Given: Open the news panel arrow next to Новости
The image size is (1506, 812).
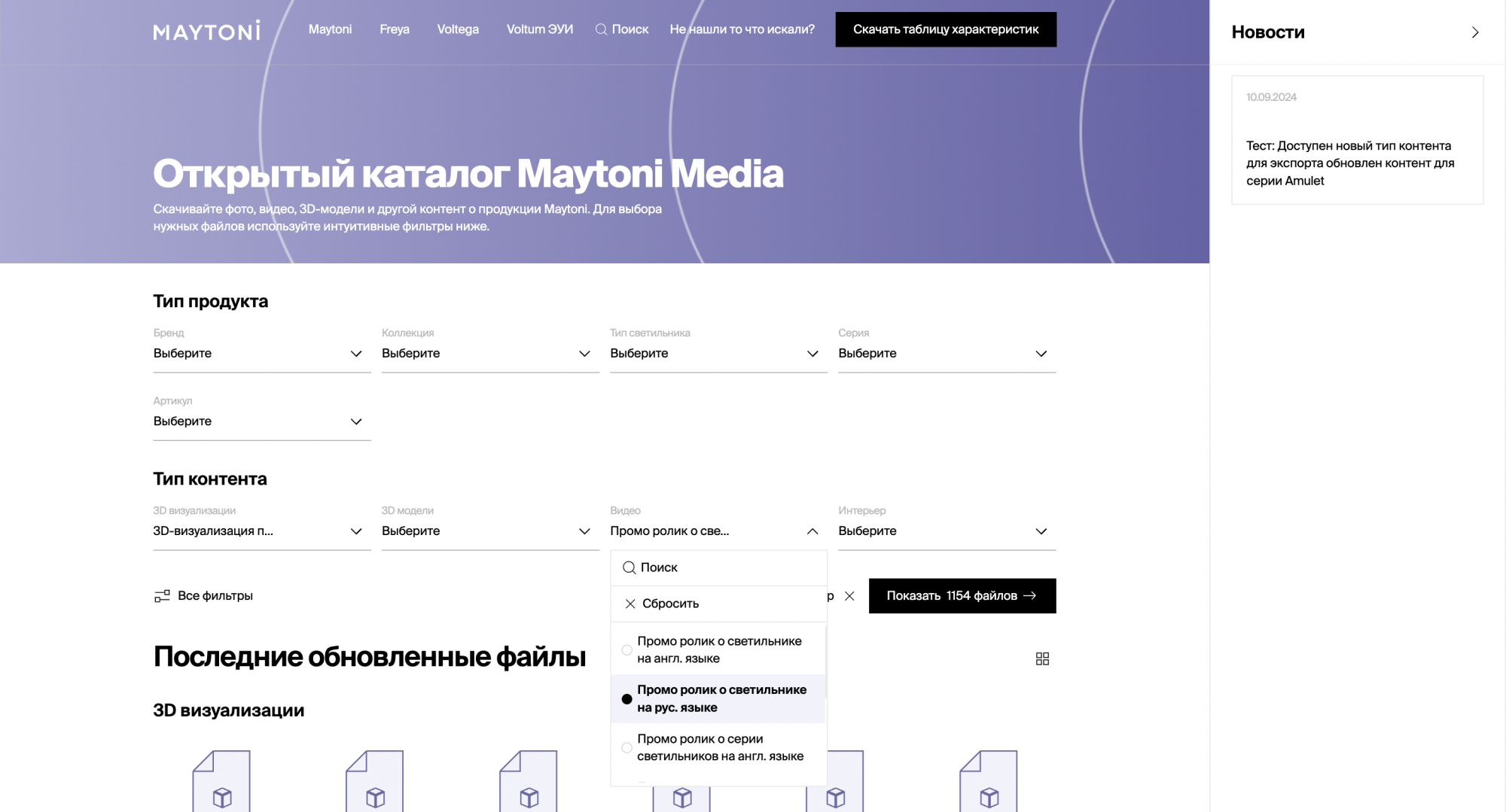Looking at the screenshot, I should 1474,32.
